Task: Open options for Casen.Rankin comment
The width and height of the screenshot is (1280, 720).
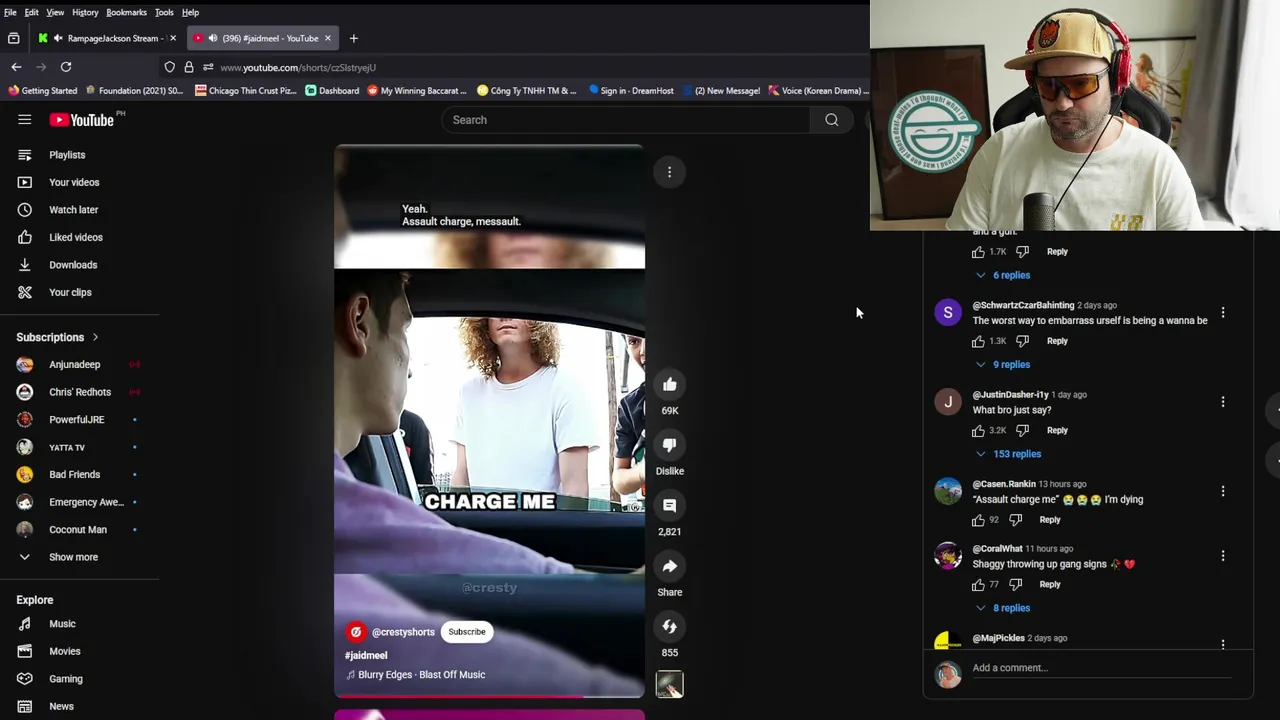Action: [x=1222, y=491]
